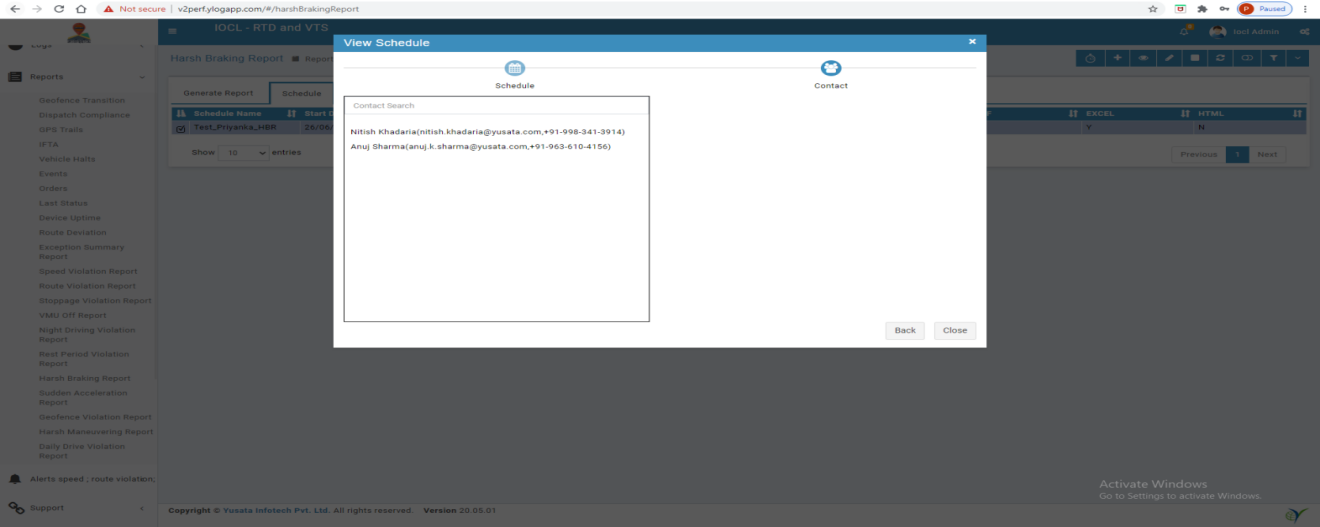Expand the toolbar chevron dropdown
This screenshot has height=527, width=1320.
click(1298, 58)
